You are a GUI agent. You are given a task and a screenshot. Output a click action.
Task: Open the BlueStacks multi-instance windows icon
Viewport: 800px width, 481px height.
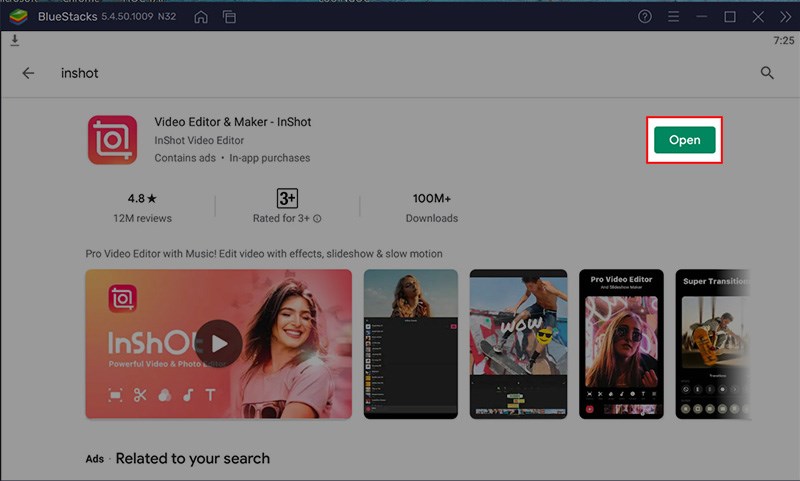tap(229, 17)
